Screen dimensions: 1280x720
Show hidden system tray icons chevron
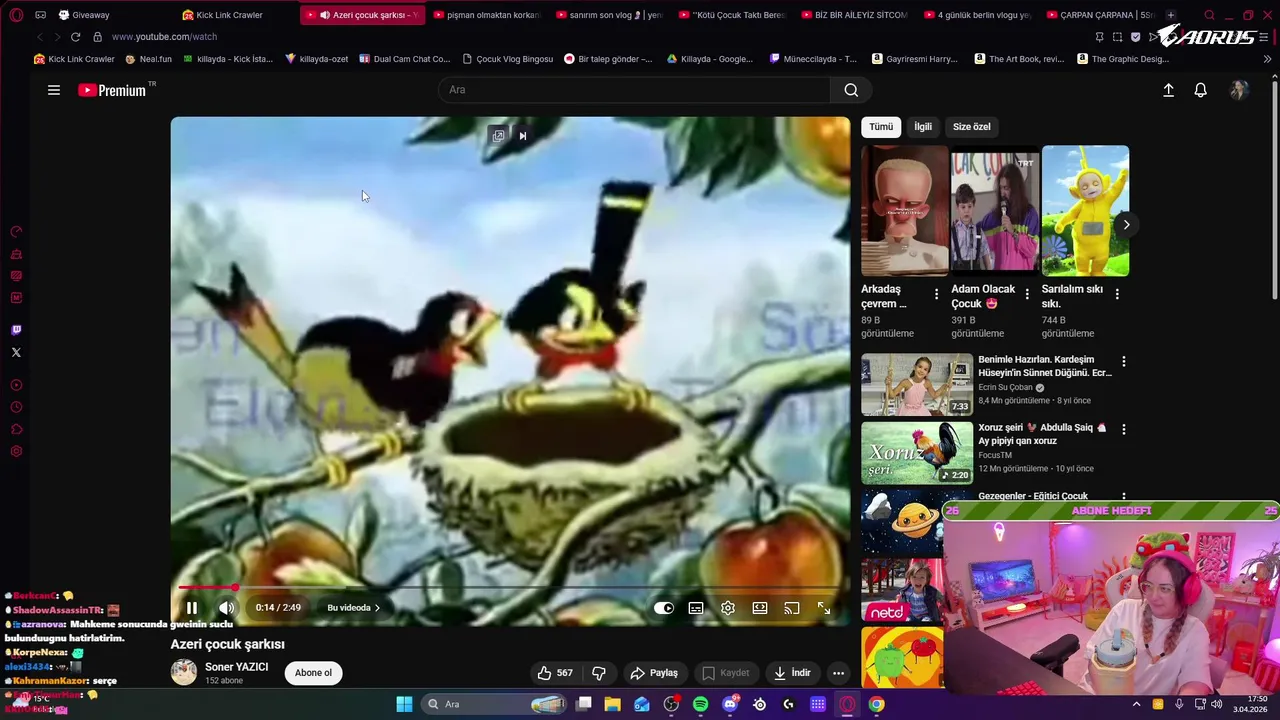point(1136,704)
